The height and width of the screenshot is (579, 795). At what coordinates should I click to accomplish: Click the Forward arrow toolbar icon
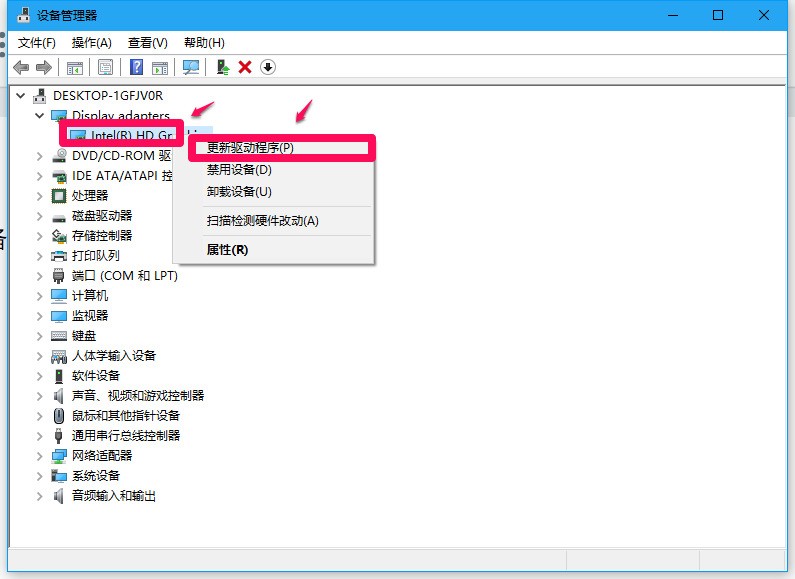click(44, 67)
